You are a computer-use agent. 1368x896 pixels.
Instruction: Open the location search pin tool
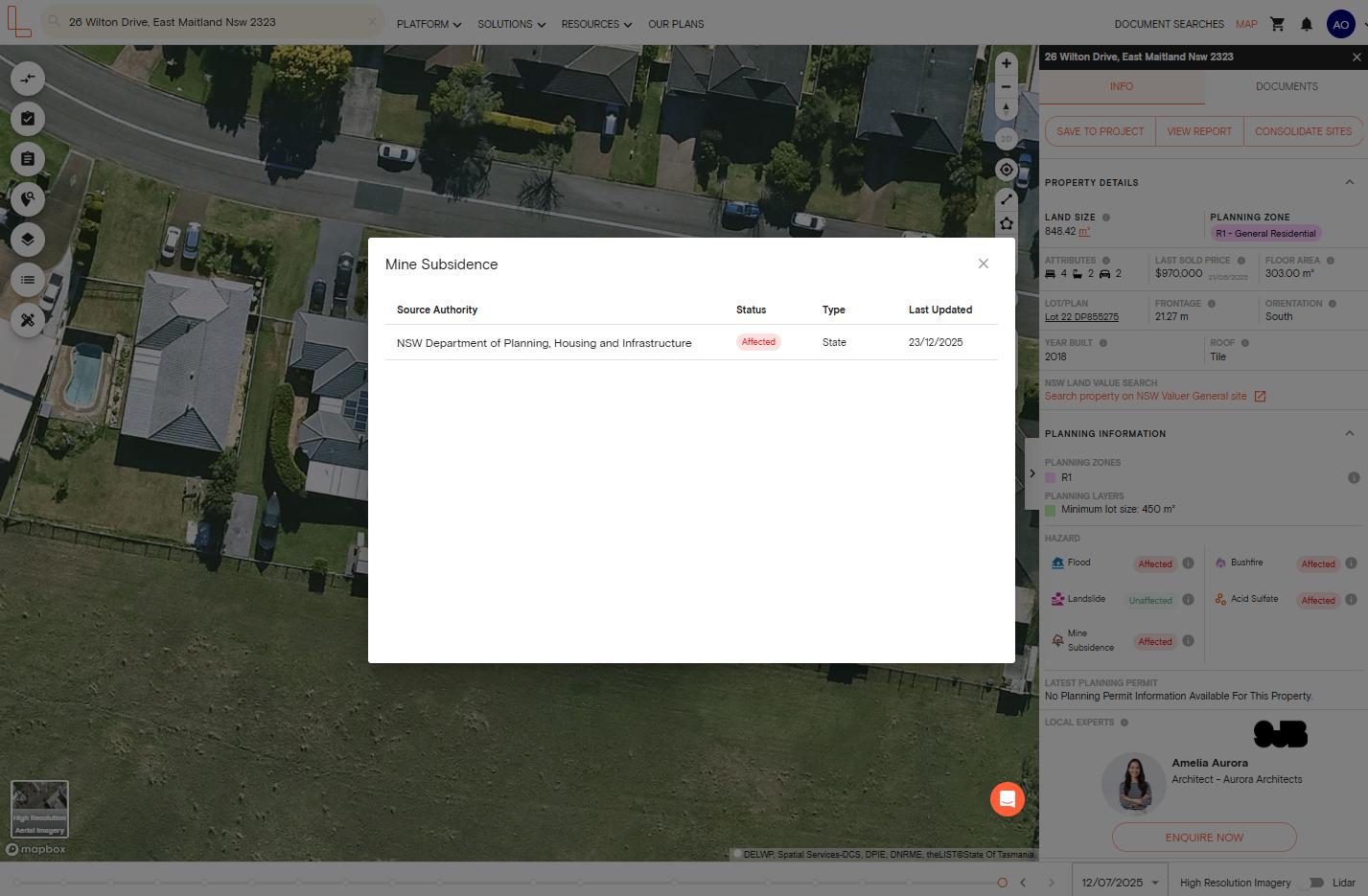tap(28, 199)
